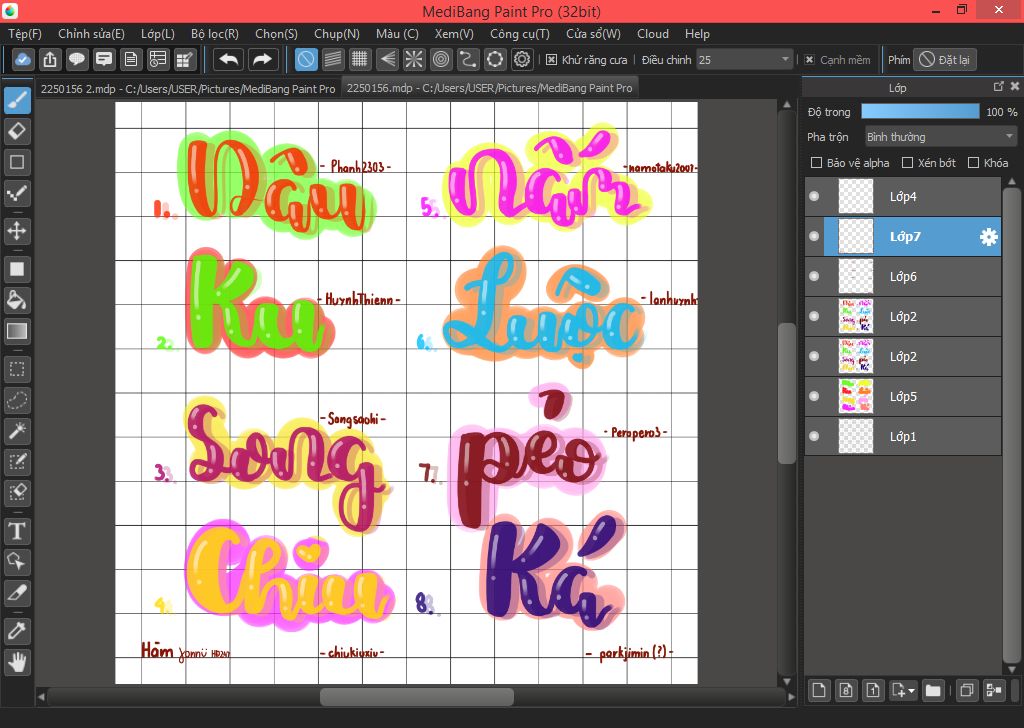This screenshot has width=1024, height=728.
Task: Open Tệp(F) menu
Action: 25,34
